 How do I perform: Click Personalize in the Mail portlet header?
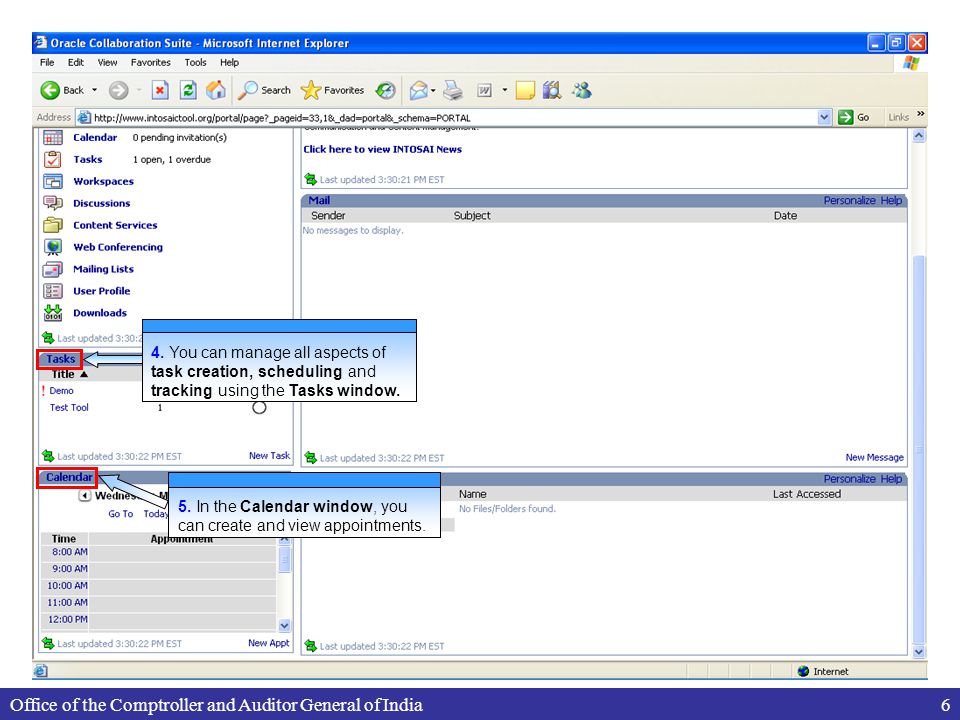849,200
